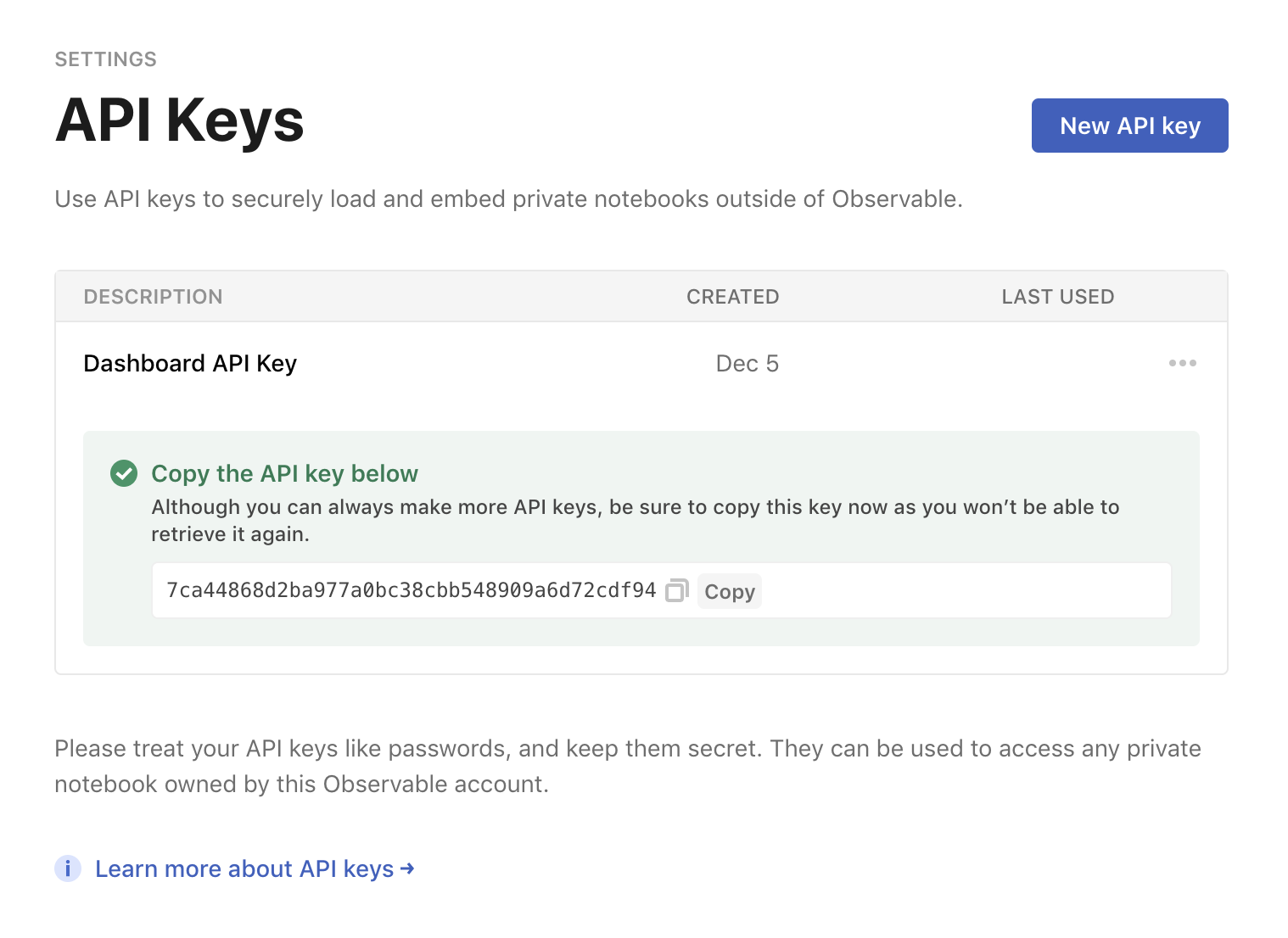Screen dimensions: 1288x938
Task: Open the ellipsis options menu for Dashboard API Key
Action: click(1182, 363)
